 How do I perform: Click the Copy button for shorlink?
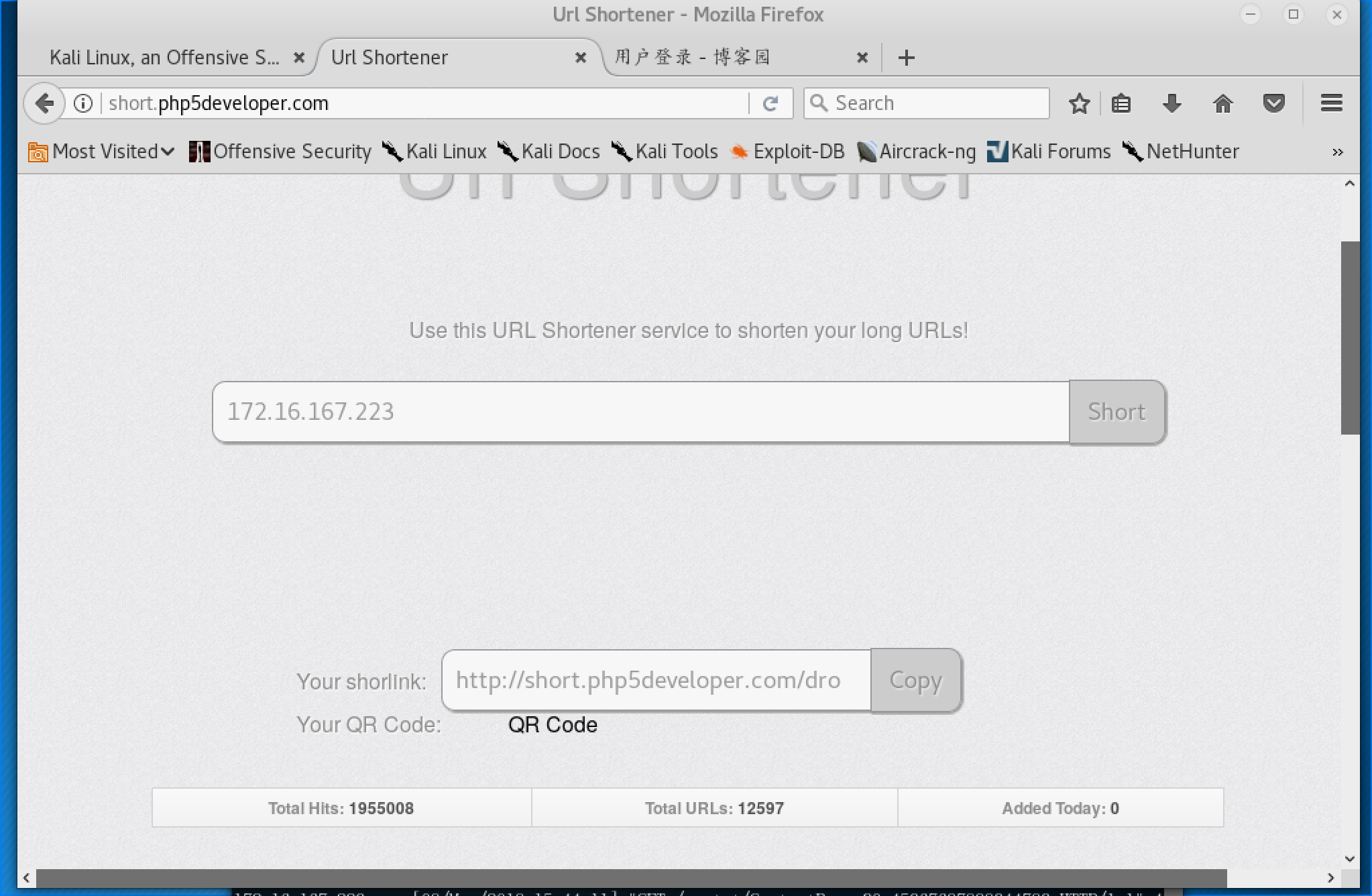pyautogui.click(x=914, y=679)
